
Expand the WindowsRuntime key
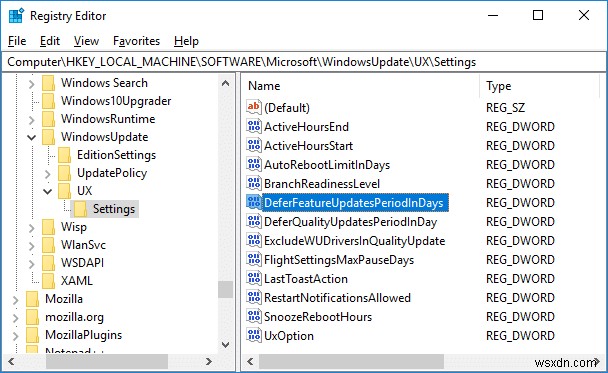click(x=31, y=120)
